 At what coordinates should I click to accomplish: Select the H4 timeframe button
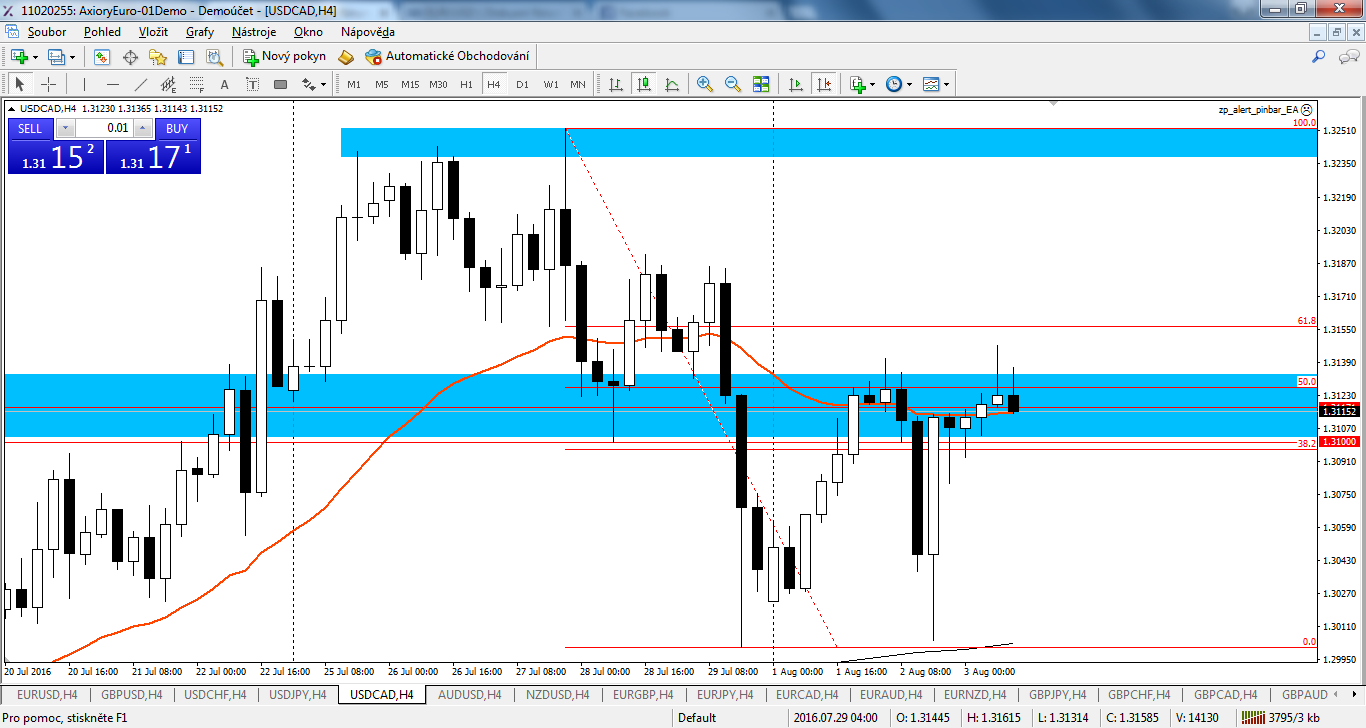click(494, 84)
